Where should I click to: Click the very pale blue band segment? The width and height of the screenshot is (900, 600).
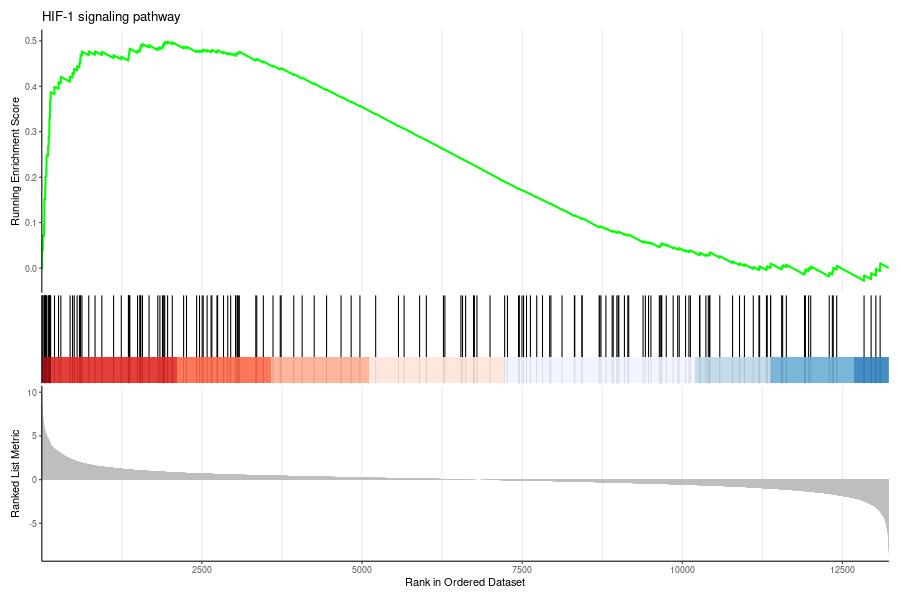pos(600,370)
